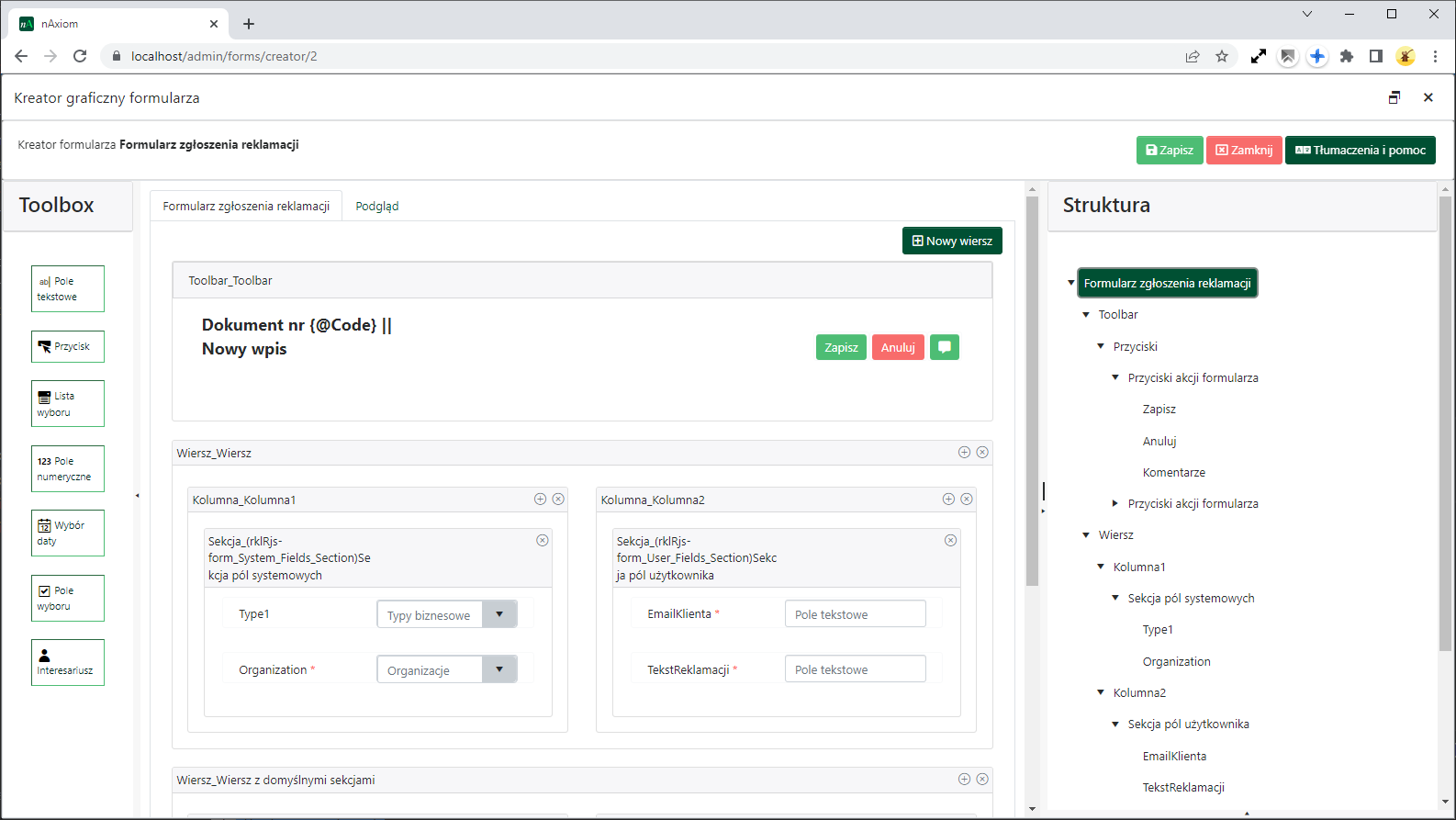The height and width of the screenshot is (820, 1456).
Task: Click the Anuluj button inside form toolbar
Action: [x=898, y=347]
